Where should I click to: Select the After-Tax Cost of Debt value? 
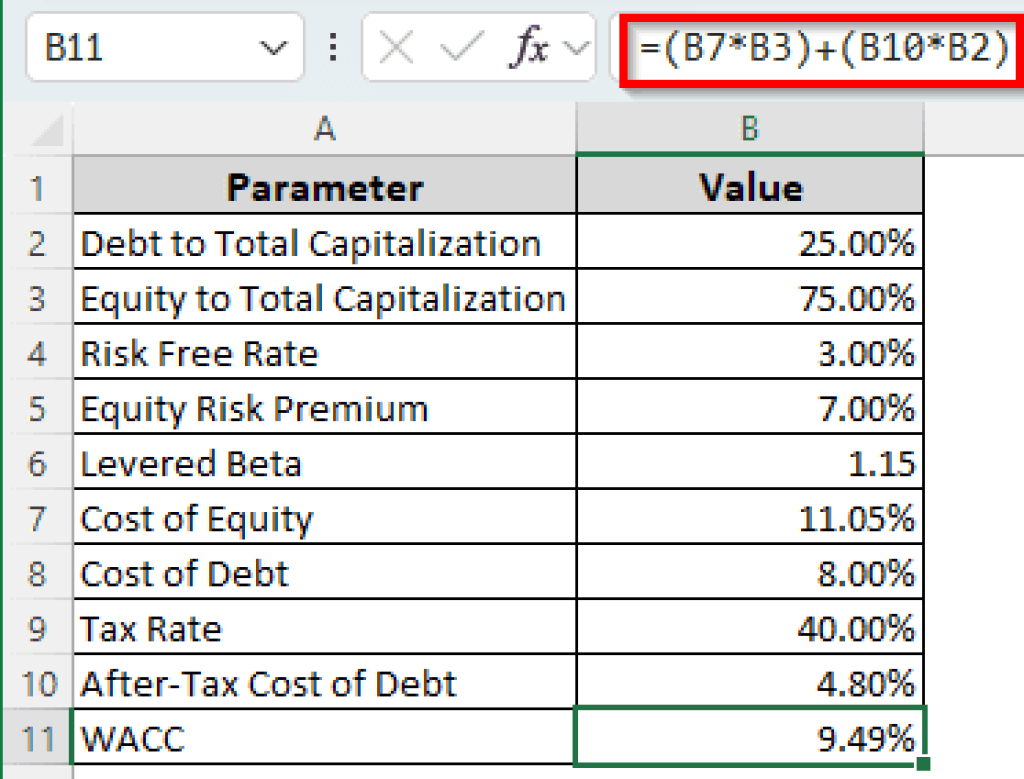[x=748, y=683]
